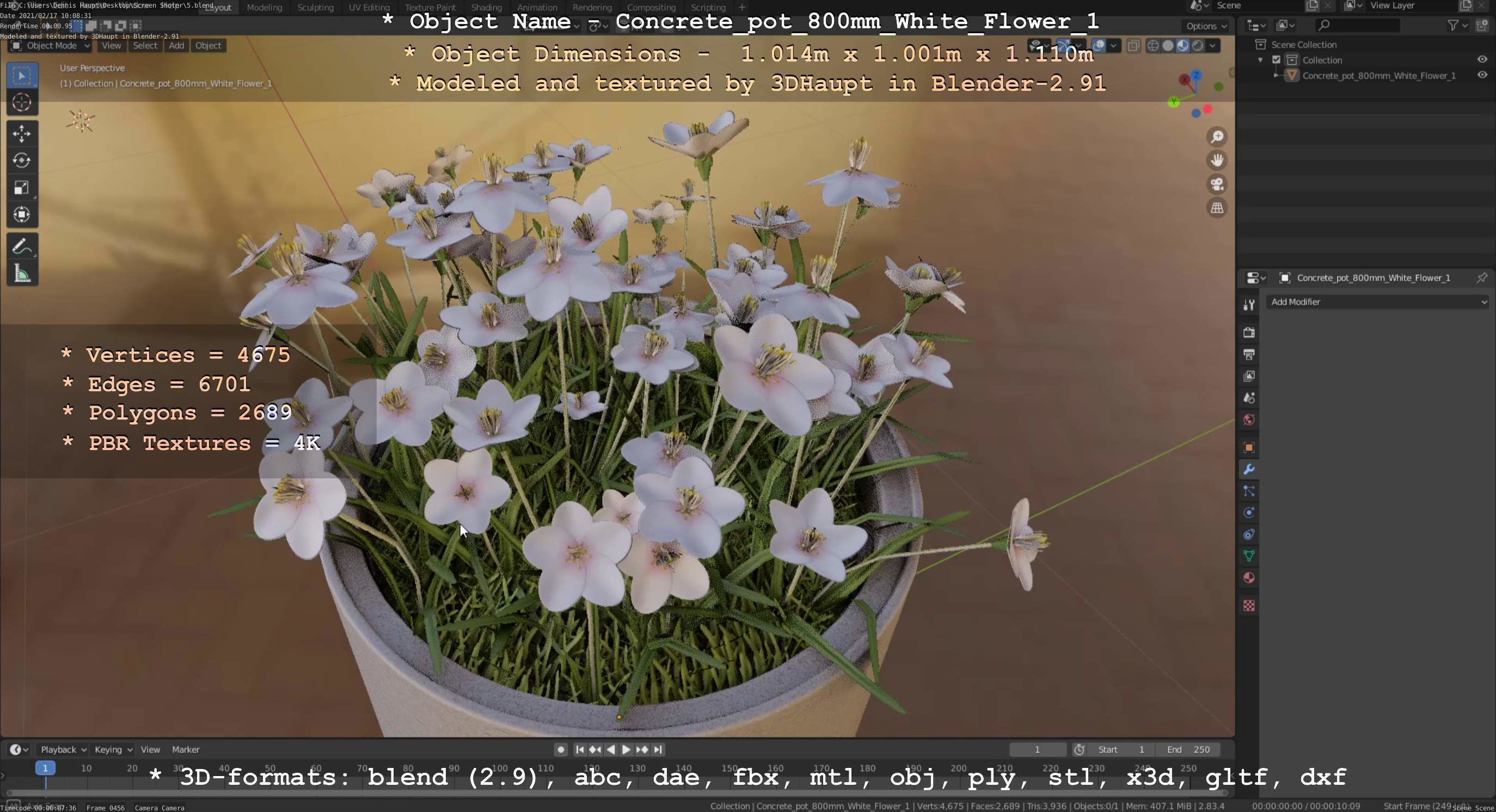Expand the Concrete_pot_800mm_White_Flower_1 tree item
The image size is (1496, 812).
click(1276, 76)
